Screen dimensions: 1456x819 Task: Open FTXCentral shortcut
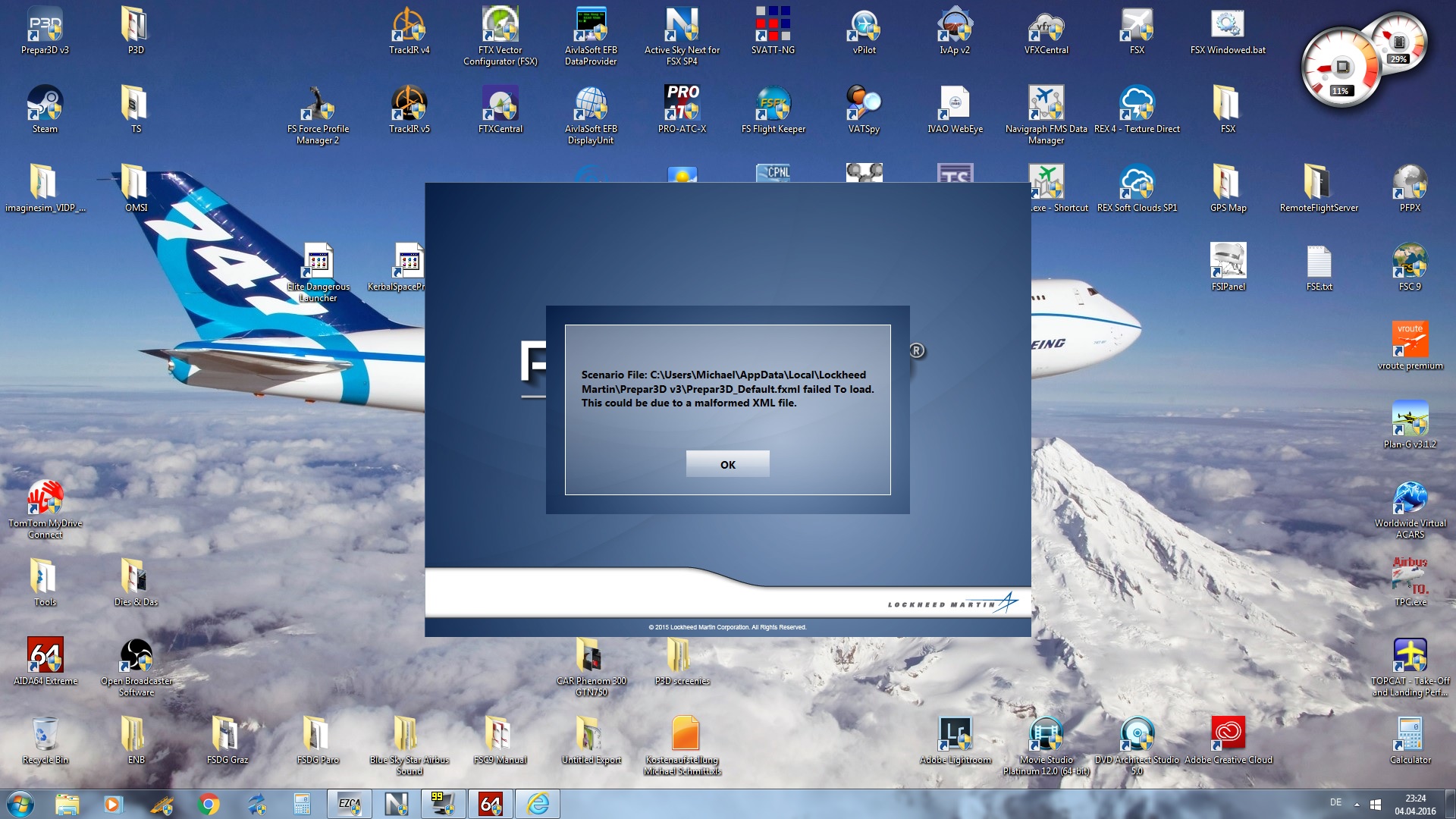(500, 109)
